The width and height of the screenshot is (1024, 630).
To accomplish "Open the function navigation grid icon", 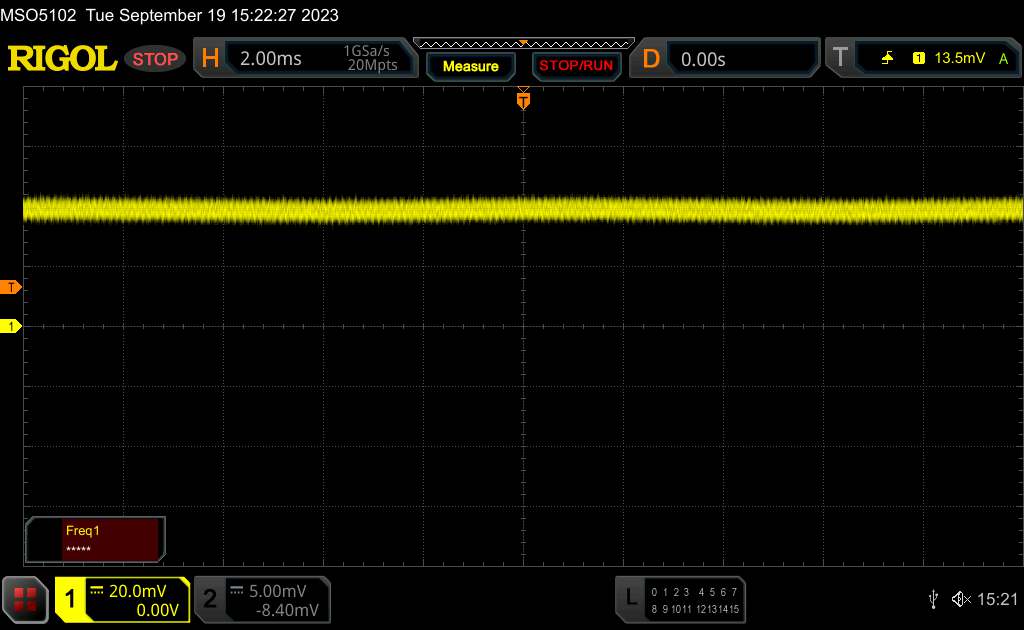I will (25, 599).
